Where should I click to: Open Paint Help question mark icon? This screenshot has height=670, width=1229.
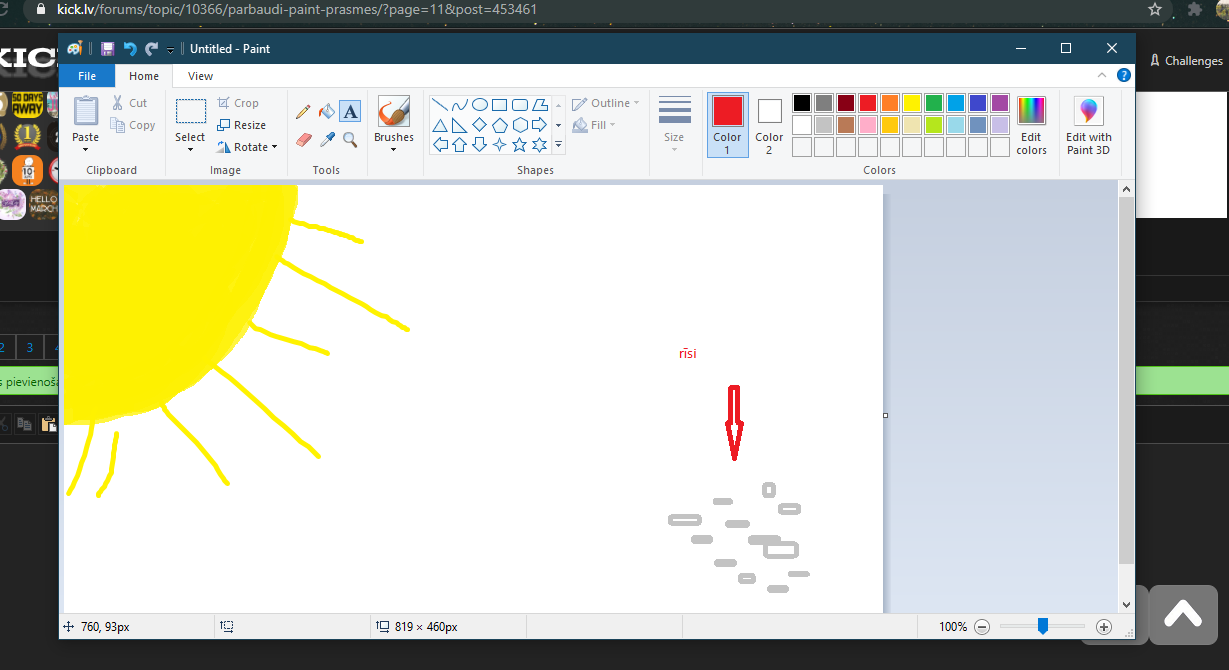[1124, 75]
